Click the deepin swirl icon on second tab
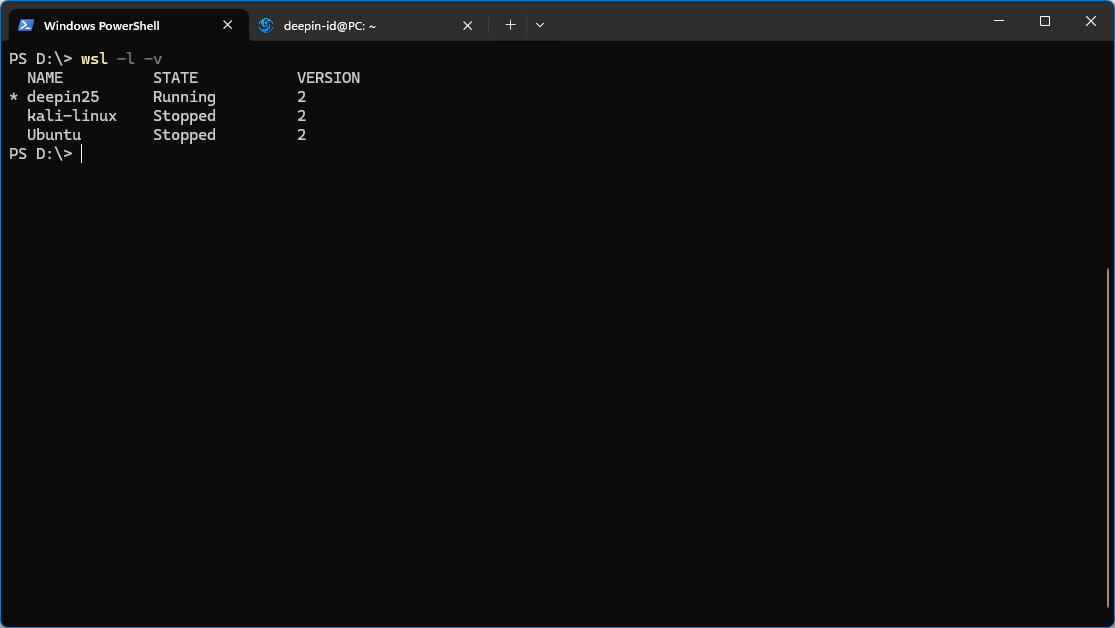 point(266,26)
